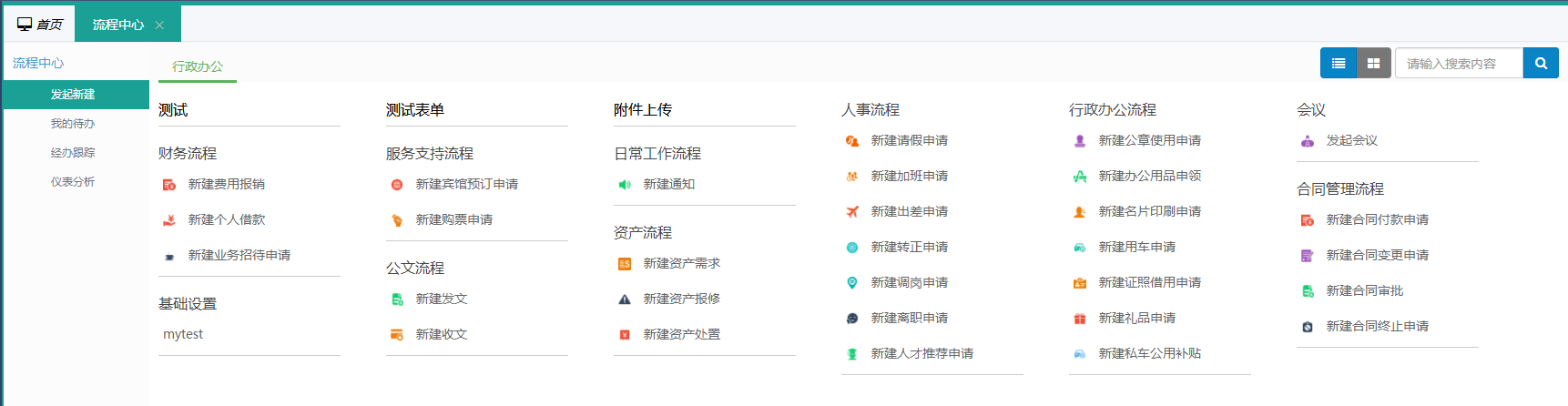Click the 新建资产报修 warning triangle icon
The width and height of the screenshot is (1568, 406).
point(625,299)
